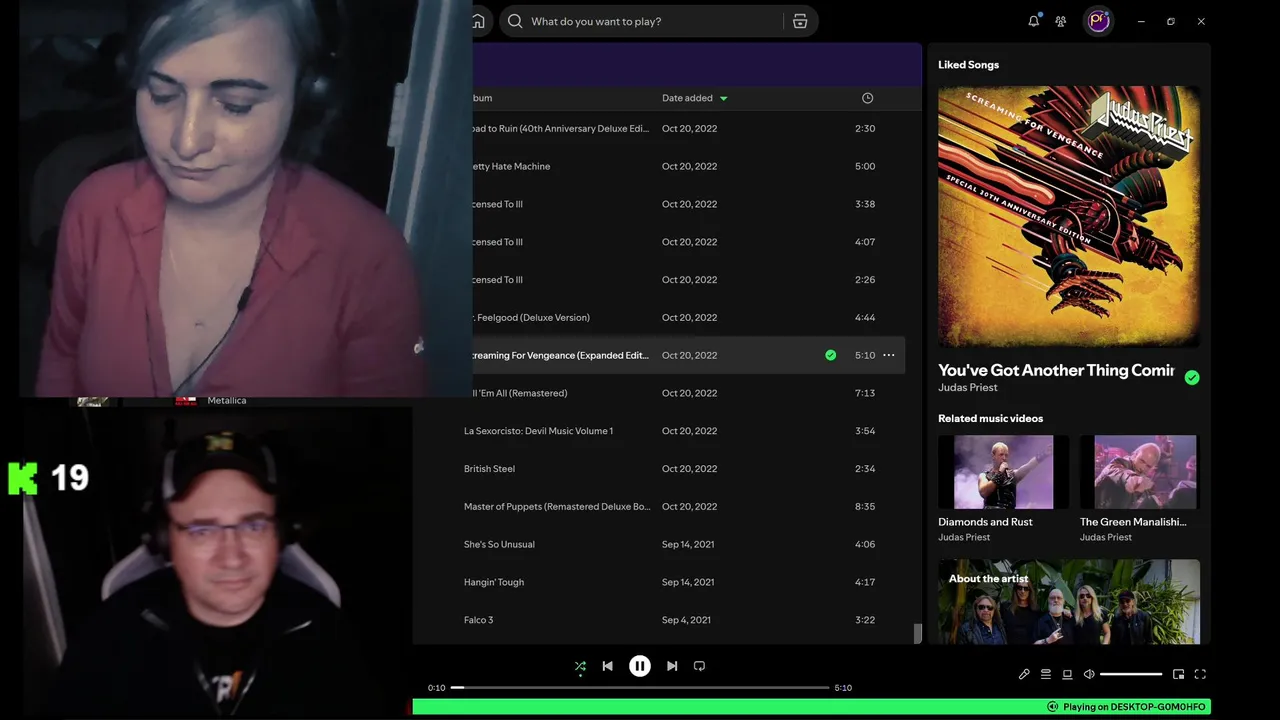Click Screaming for Vengeance album cover

[x=1069, y=216]
